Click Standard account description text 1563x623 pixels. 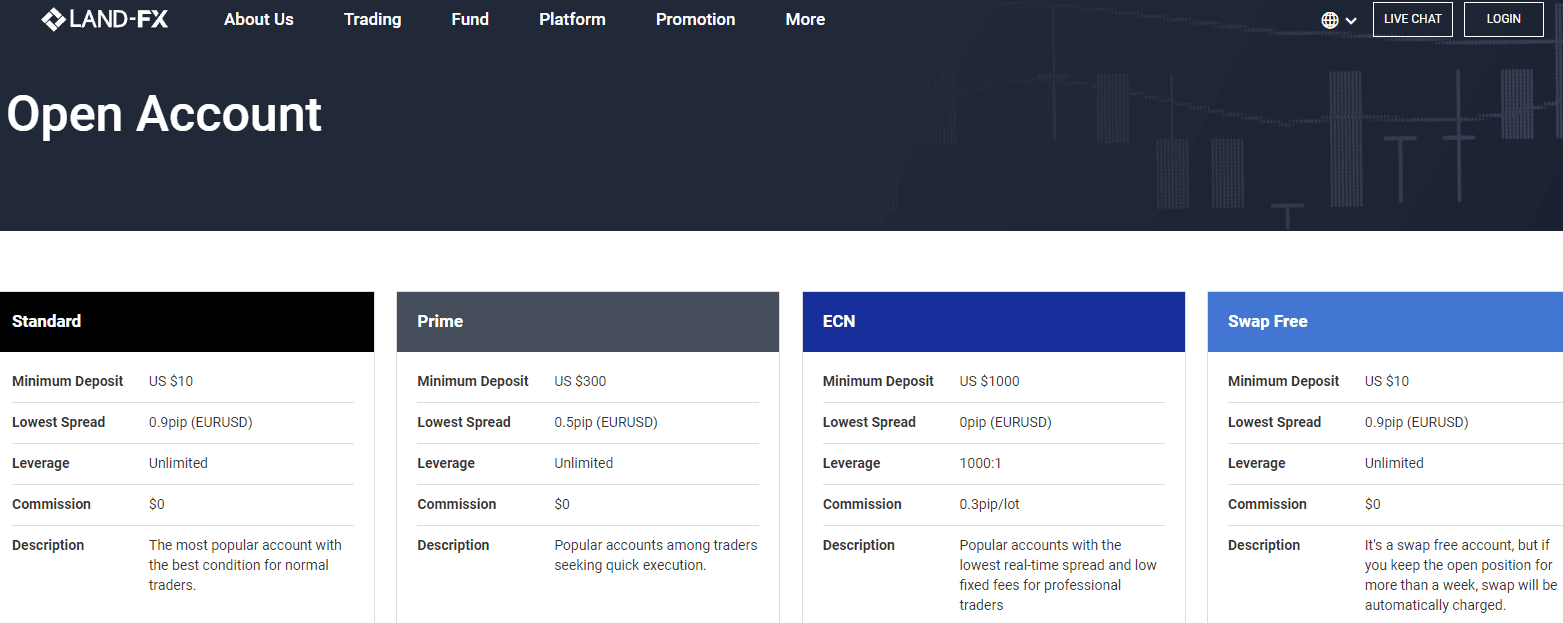pyautogui.click(x=245, y=565)
